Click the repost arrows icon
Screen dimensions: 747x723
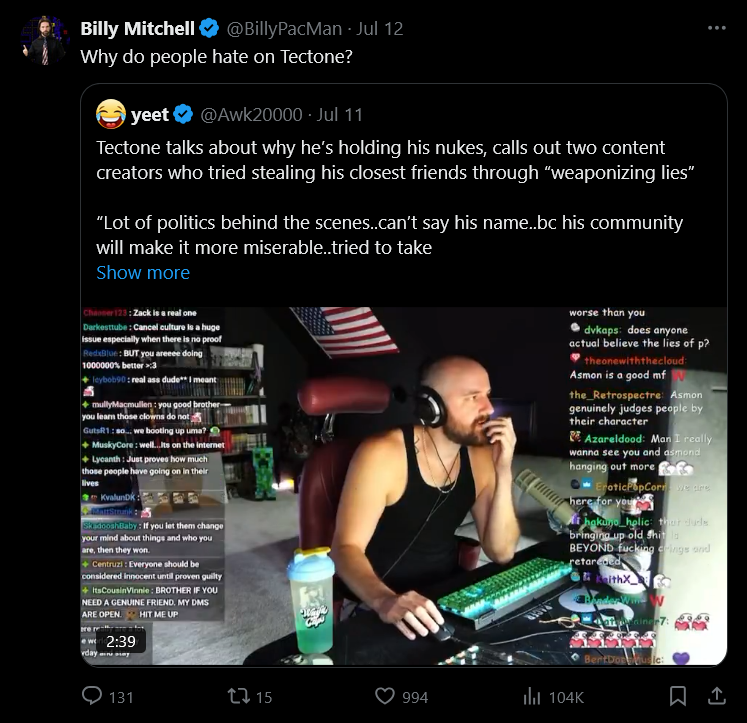pos(239,696)
